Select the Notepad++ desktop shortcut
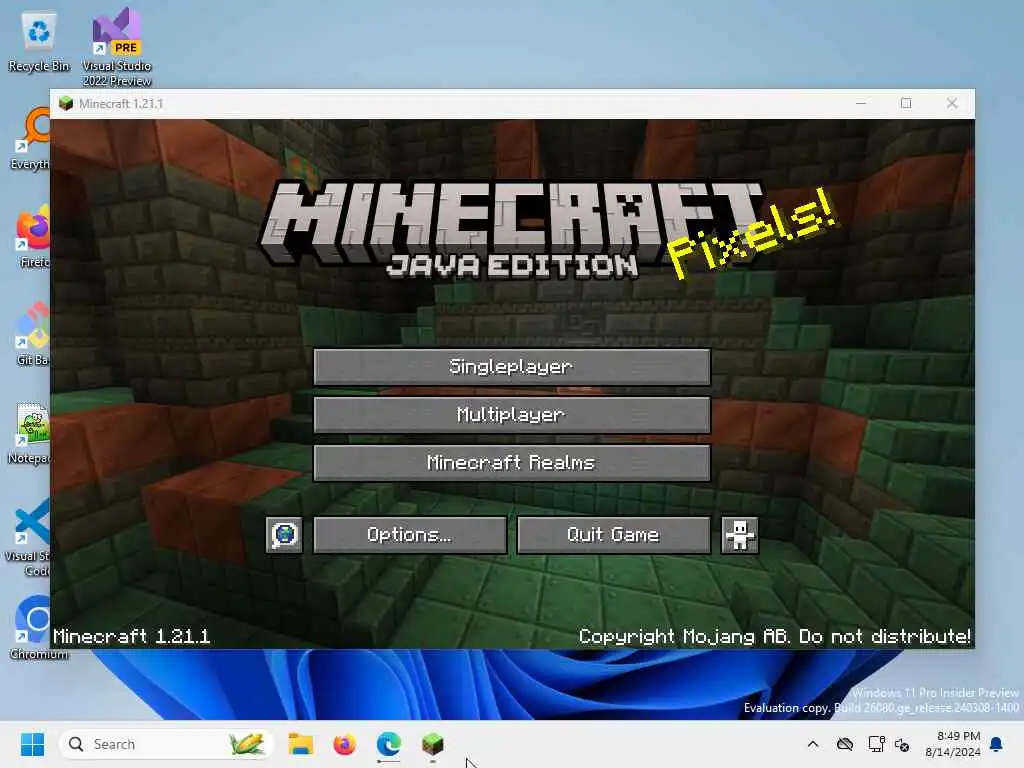The height and width of the screenshot is (768, 1024). pyautogui.click(x=30, y=432)
